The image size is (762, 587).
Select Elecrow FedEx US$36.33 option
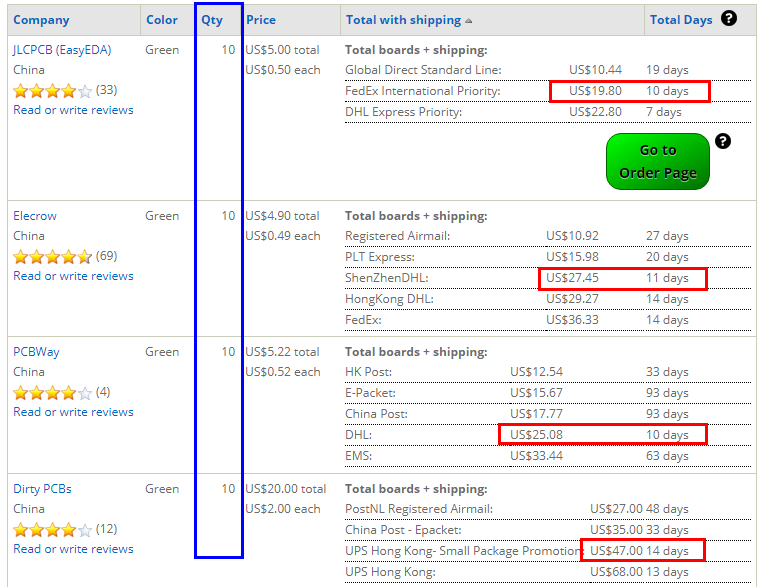click(548, 320)
